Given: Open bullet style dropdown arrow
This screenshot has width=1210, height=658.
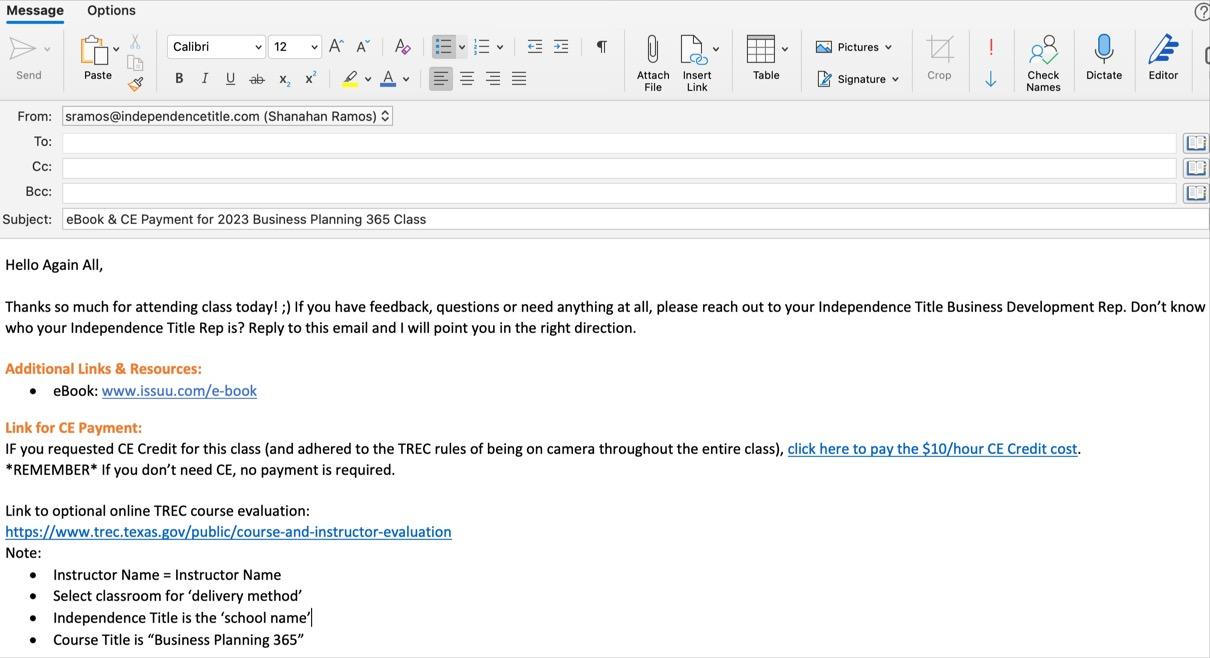Looking at the screenshot, I should pos(462,47).
